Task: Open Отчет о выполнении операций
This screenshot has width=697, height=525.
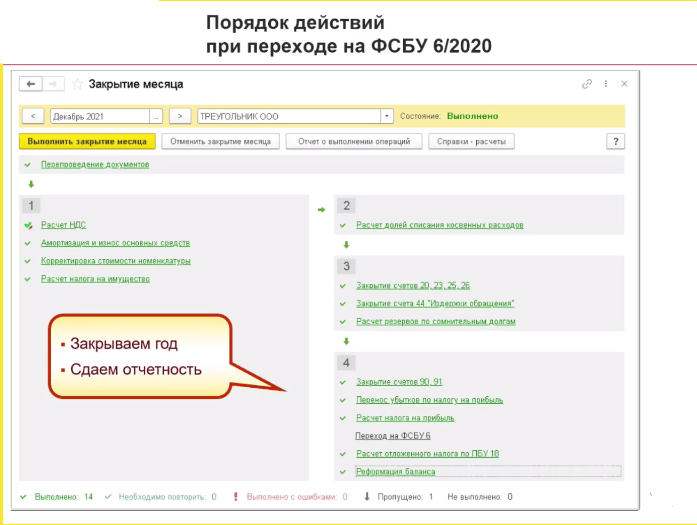Action: pos(354,141)
